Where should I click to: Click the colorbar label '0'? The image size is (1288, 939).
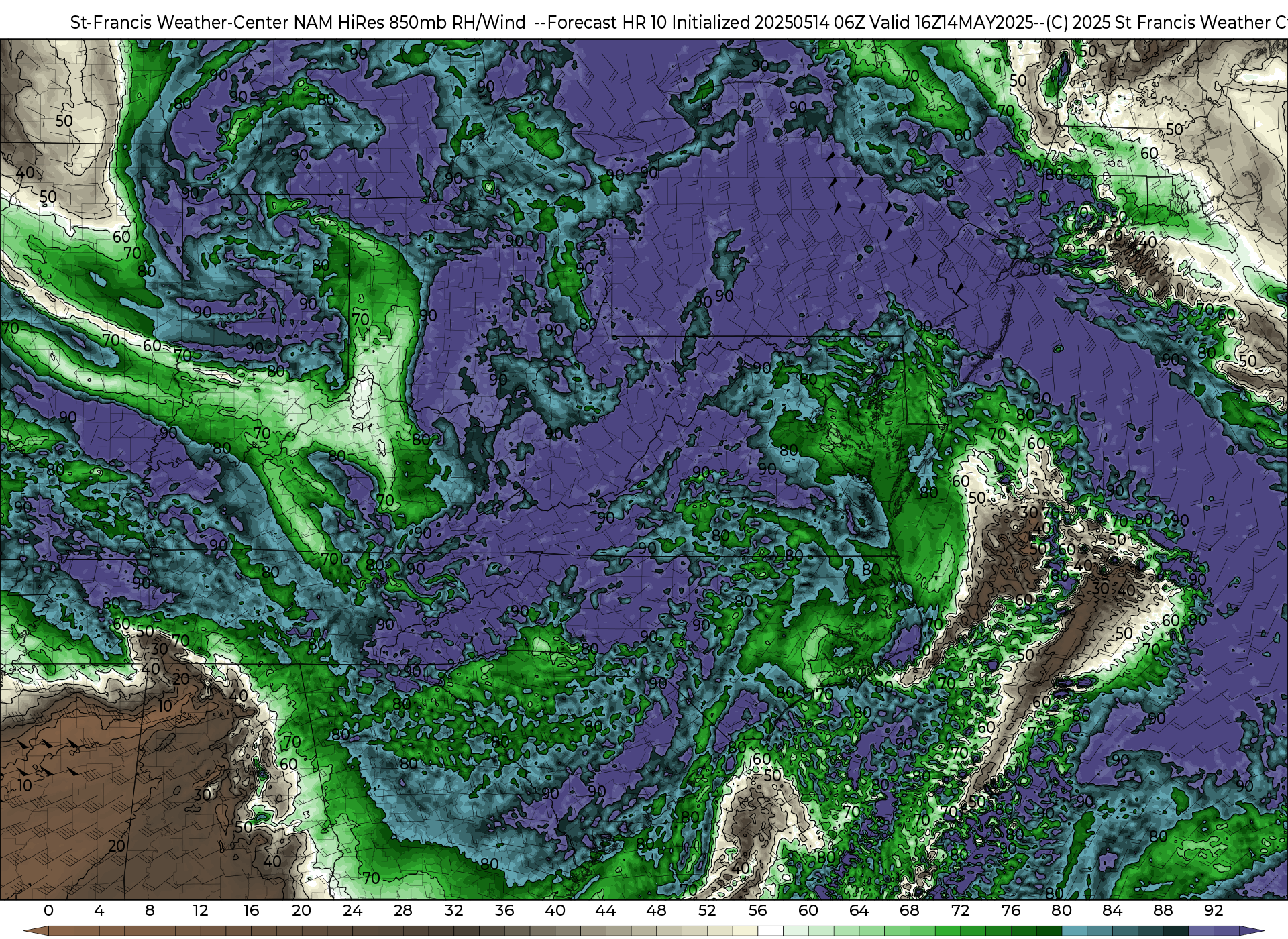pyautogui.click(x=48, y=910)
